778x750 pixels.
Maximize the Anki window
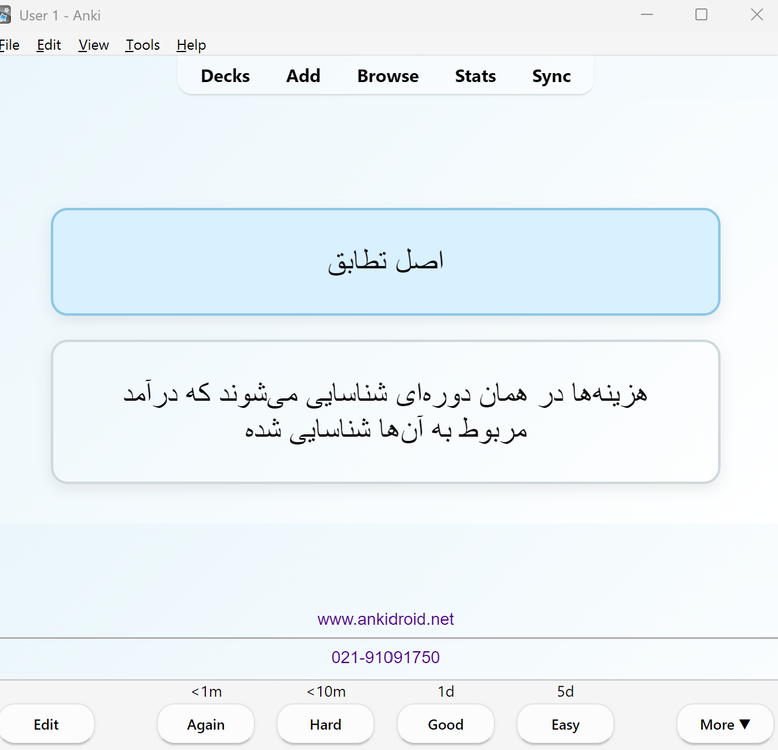point(701,15)
